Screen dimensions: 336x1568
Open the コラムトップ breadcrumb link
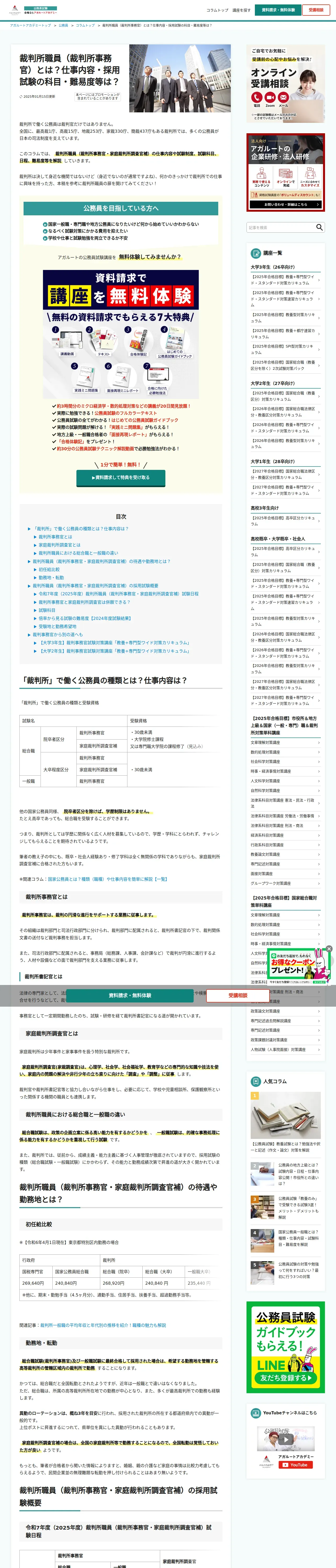[x=85, y=26]
